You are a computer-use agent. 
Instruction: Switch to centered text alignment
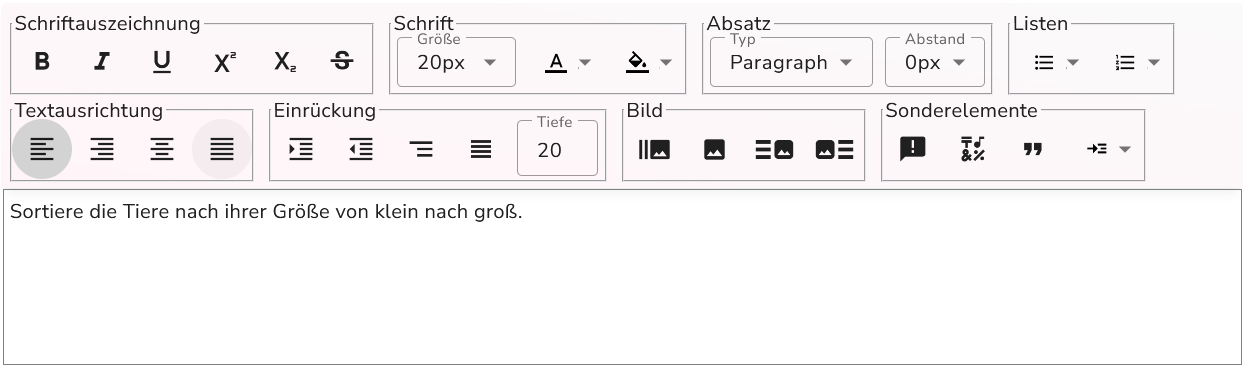[x=162, y=149]
